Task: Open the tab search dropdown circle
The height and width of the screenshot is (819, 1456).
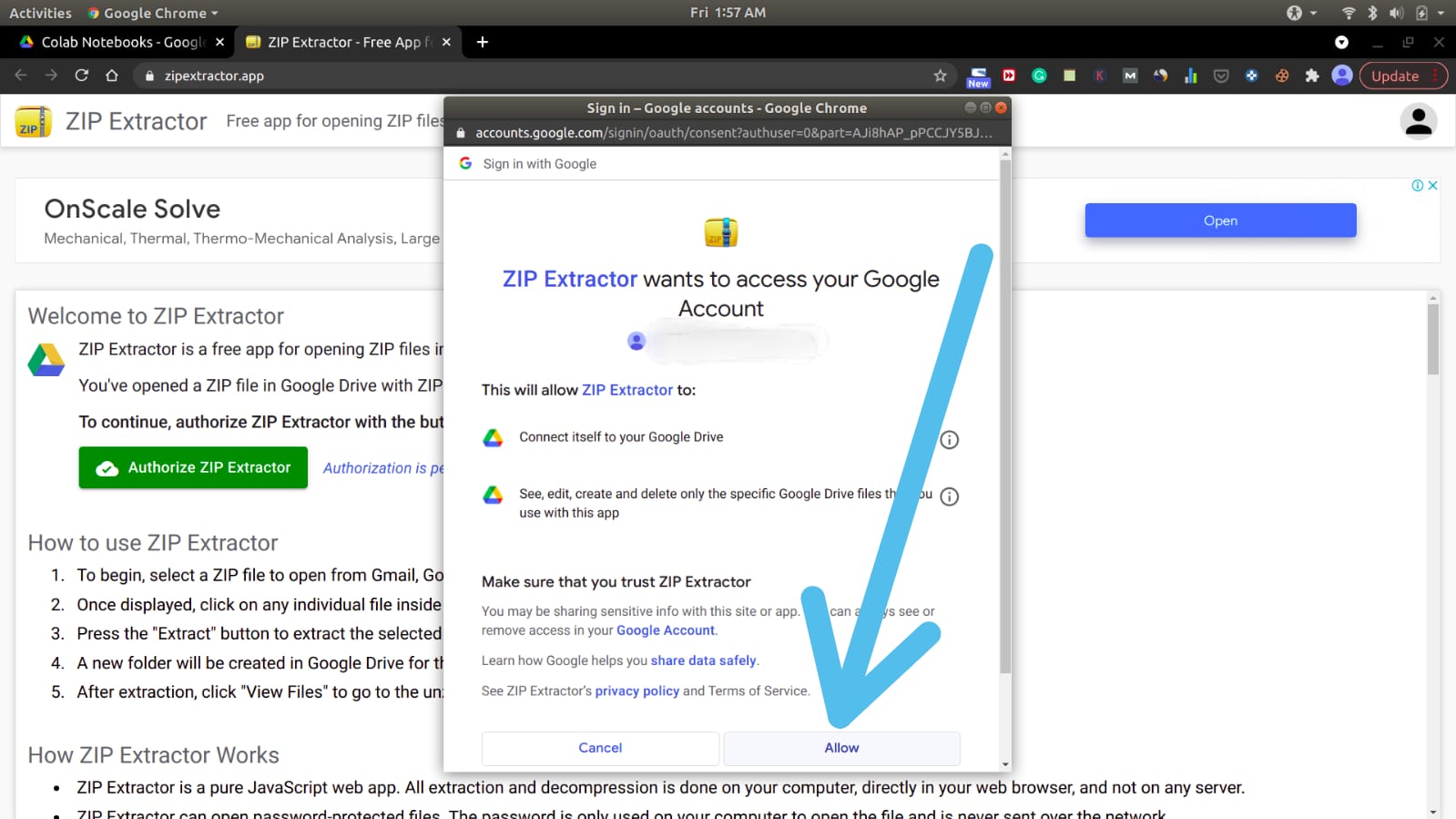Action: [x=1341, y=42]
